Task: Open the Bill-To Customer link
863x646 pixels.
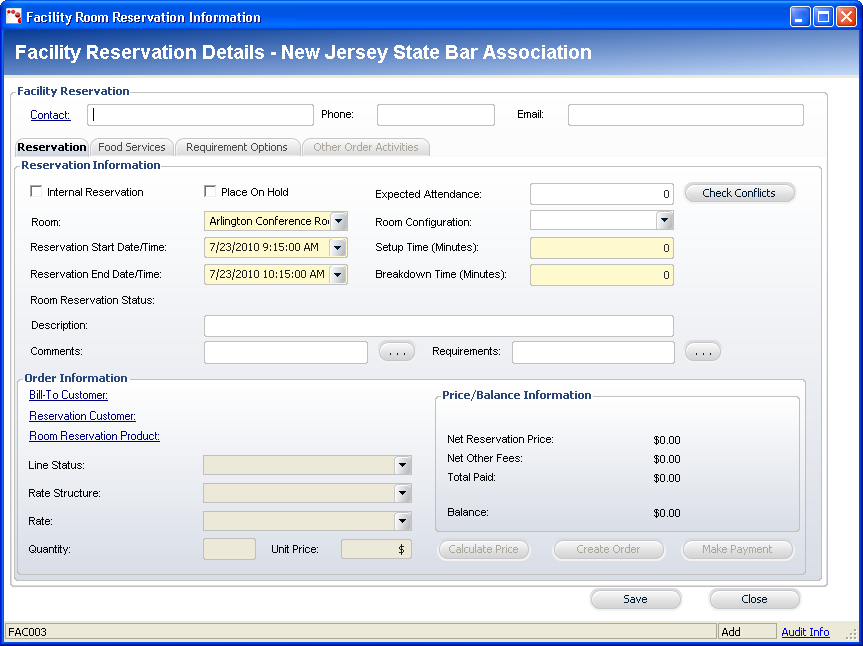Action: [x=68, y=395]
